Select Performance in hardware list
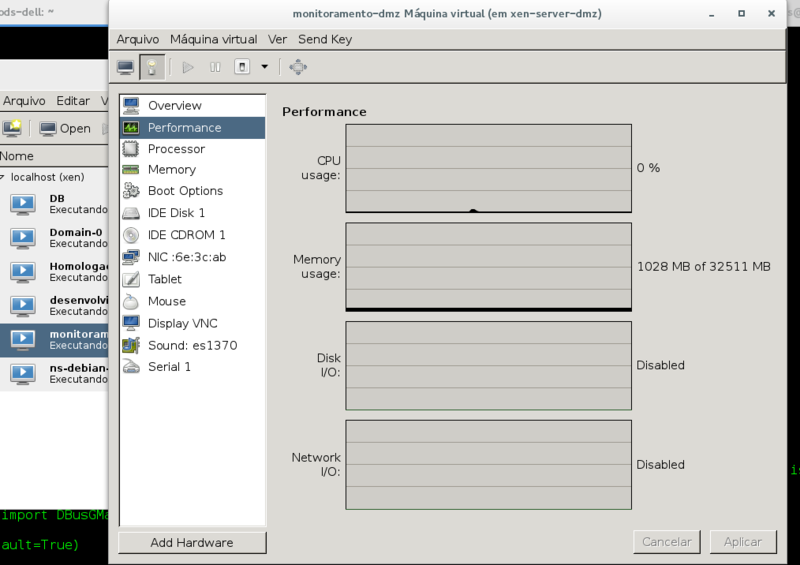800x565 pixels. (x=192, y=128)
